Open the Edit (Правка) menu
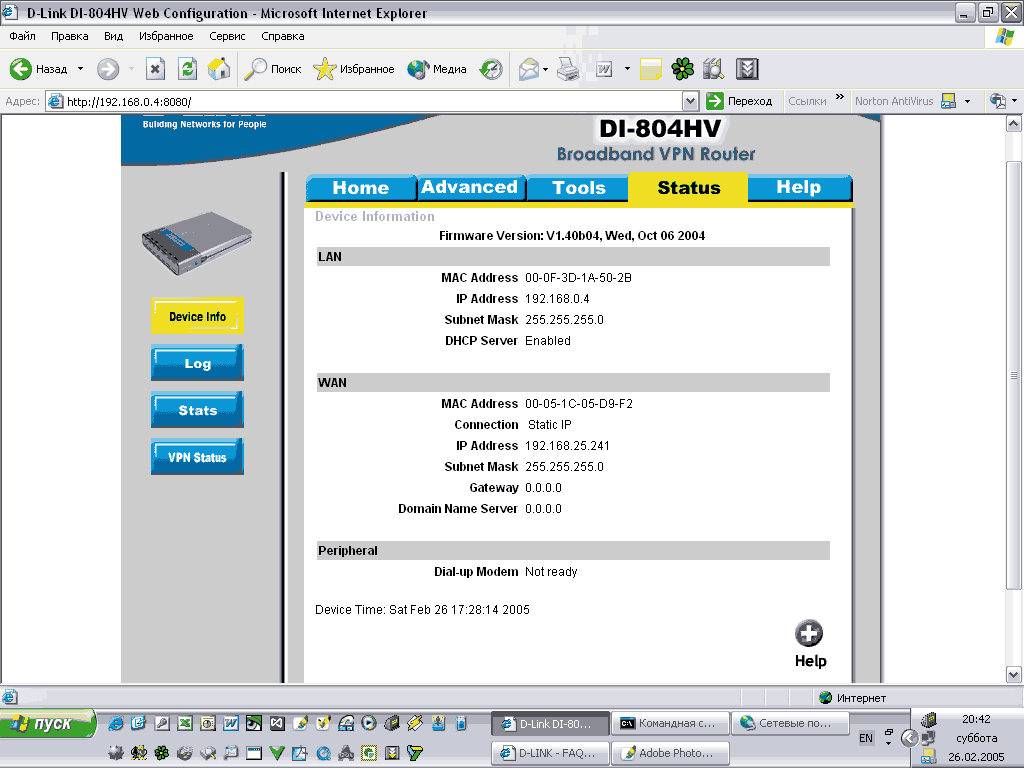 point(69,36)
